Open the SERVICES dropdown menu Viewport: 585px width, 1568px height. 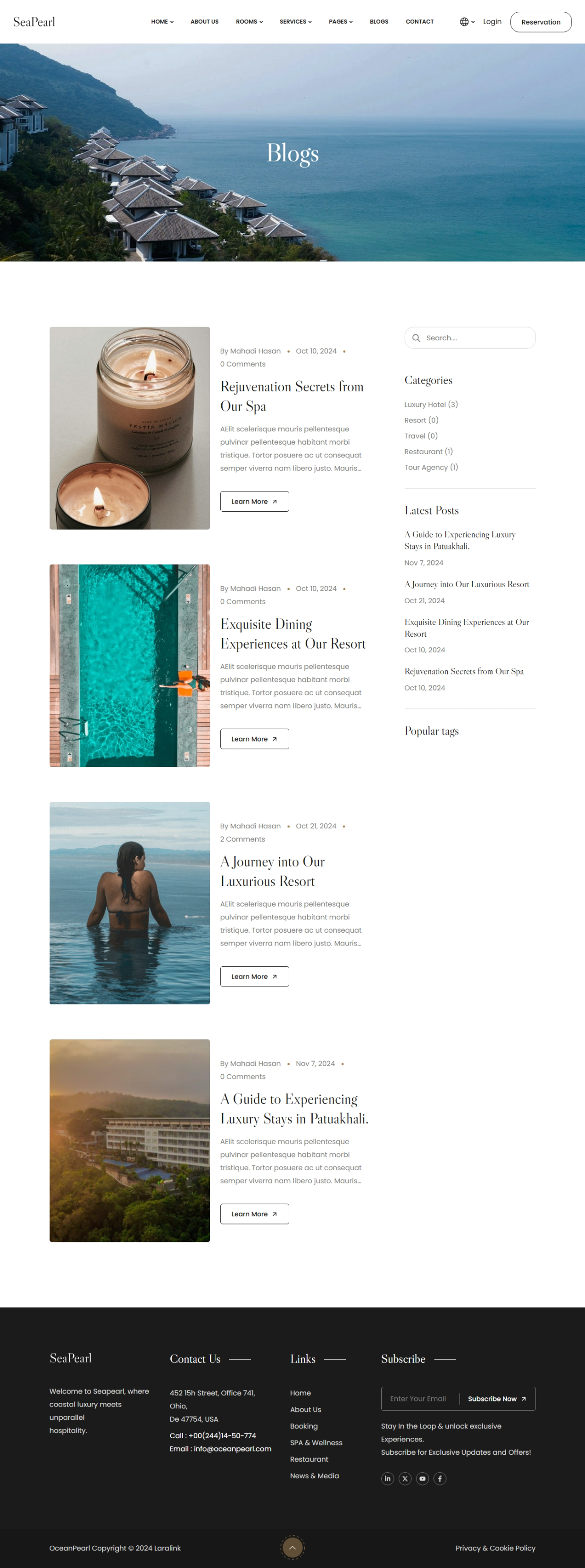point(295,22)
